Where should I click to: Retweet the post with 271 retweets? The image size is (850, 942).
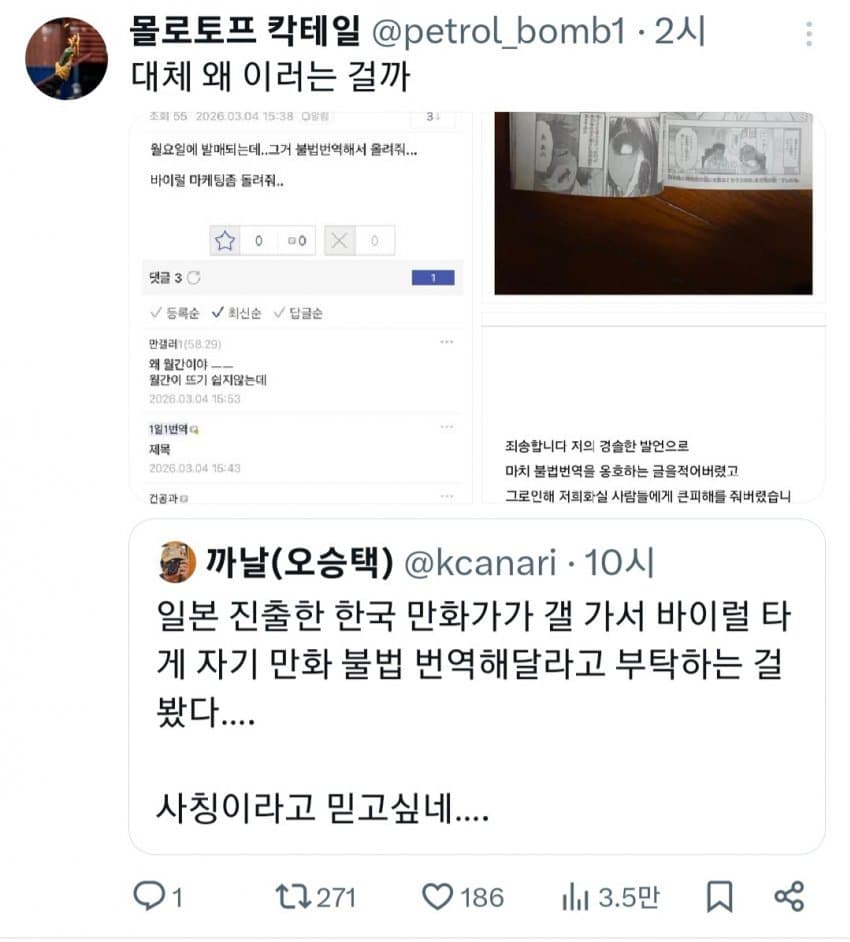coord(293,896)
